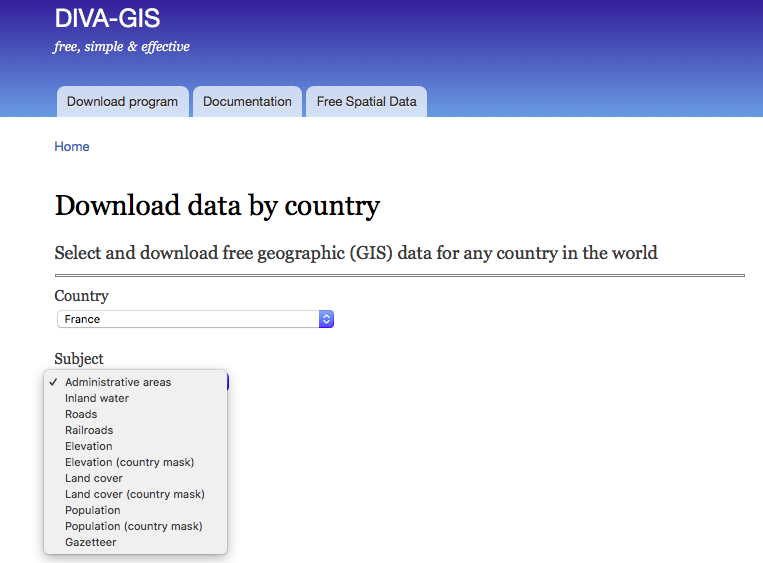This screenshot has height=563, width=763.
Task: Select Administrative areas in Subject list
Action: pos(135,382)
